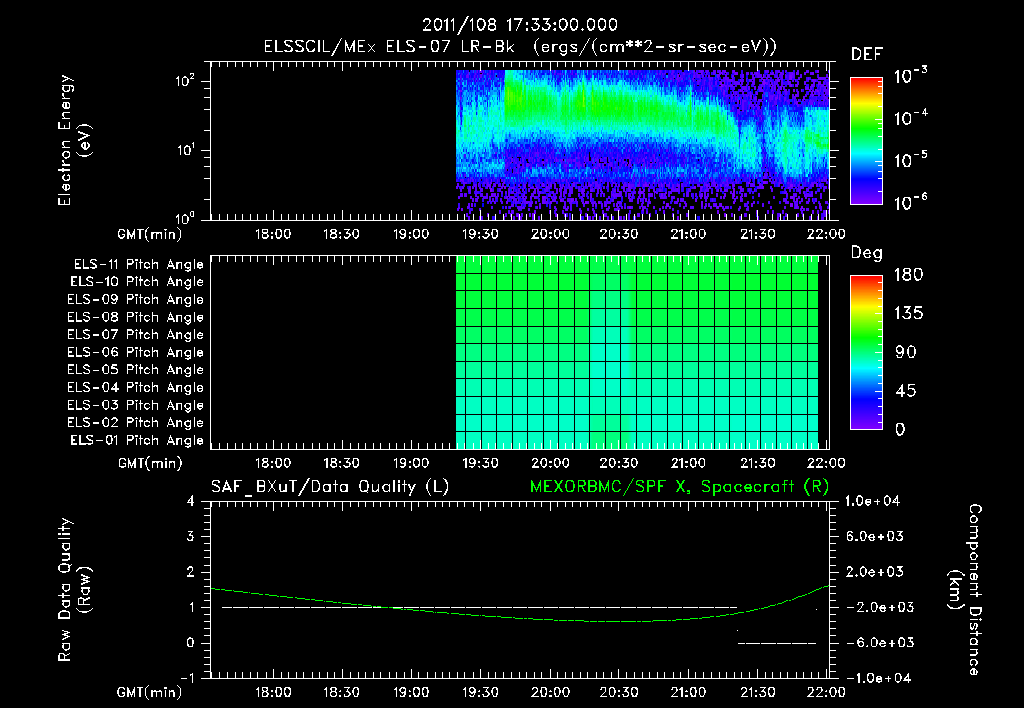The image size is (1024, 708).
Task: Click '21:00' under the data quality panel
Action: click(688, 692)
